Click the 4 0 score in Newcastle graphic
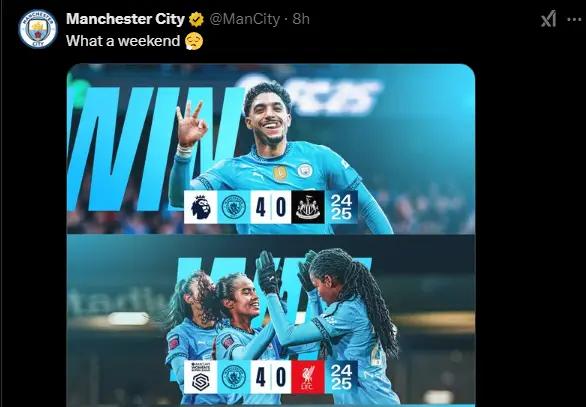The height and width of the screenshot is (407, 586). point(271,207)
